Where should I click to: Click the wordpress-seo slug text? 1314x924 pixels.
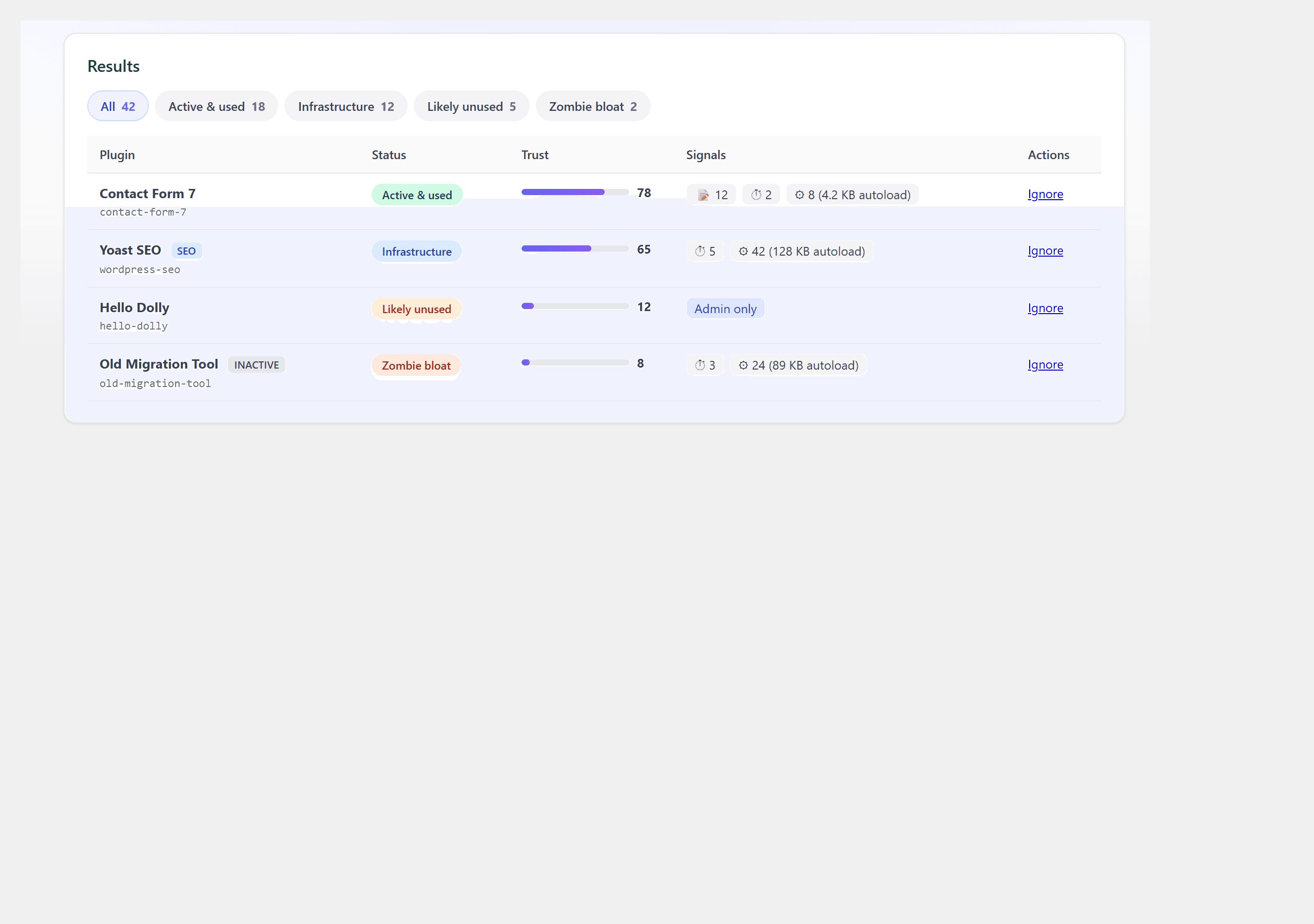[140, 269]
